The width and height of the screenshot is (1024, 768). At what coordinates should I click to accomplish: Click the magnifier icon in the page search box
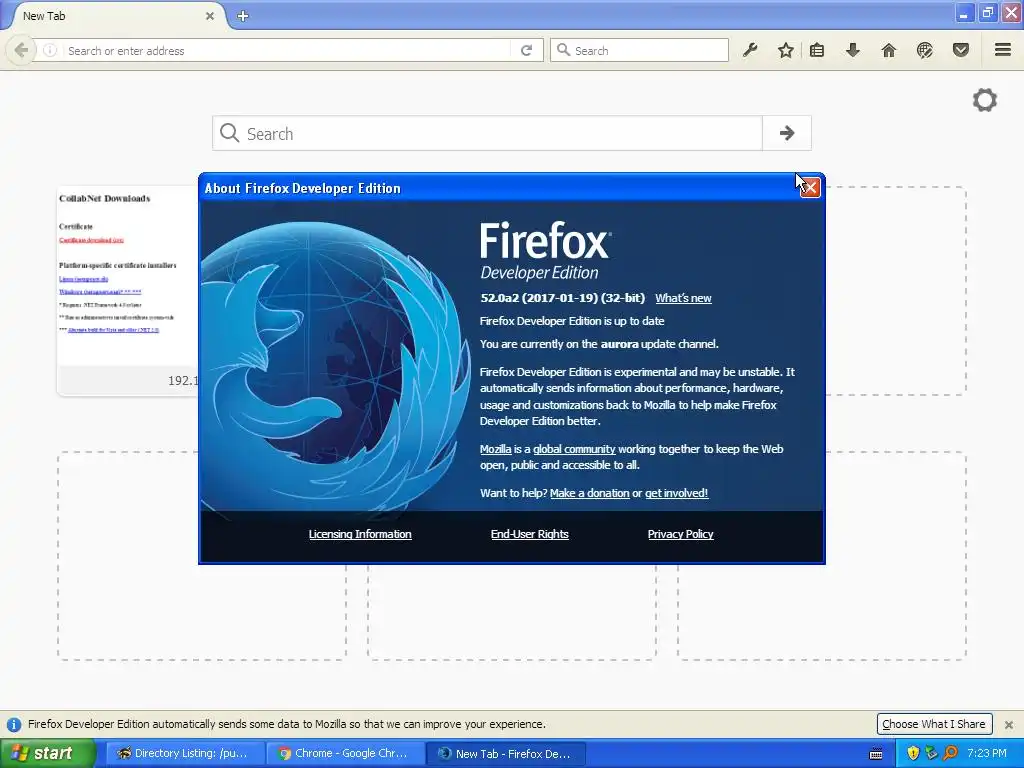229,133
